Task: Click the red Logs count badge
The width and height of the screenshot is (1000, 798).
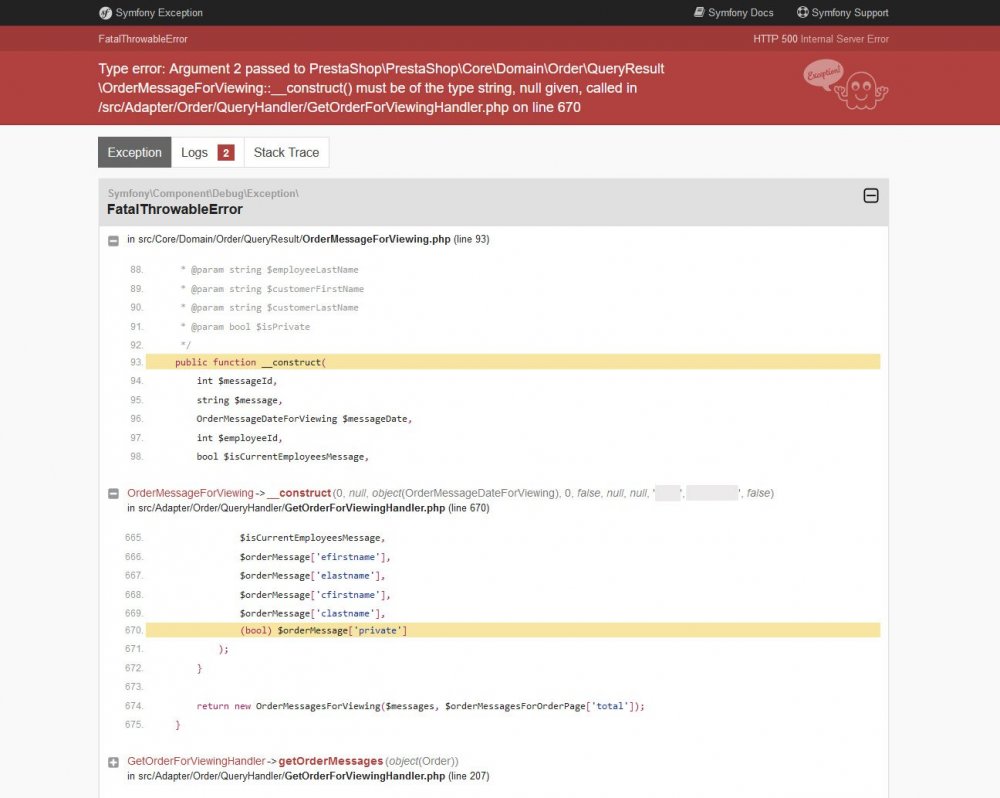Action: coord(226,152)
